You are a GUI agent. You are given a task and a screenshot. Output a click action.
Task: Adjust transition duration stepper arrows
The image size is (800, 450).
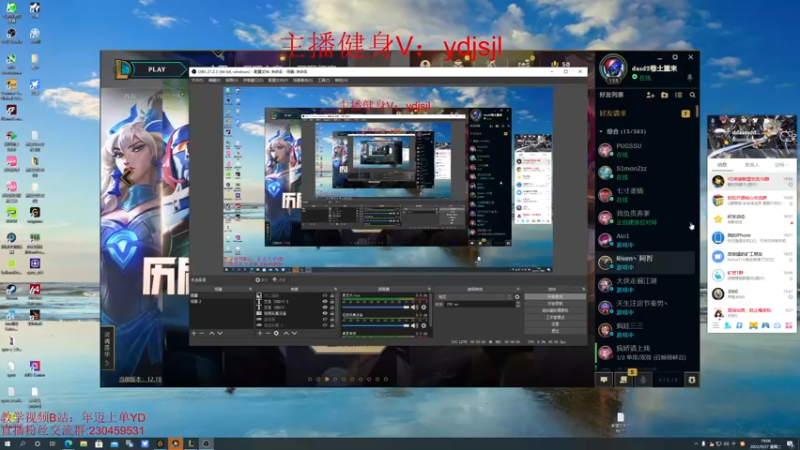(x=518, y=304)
